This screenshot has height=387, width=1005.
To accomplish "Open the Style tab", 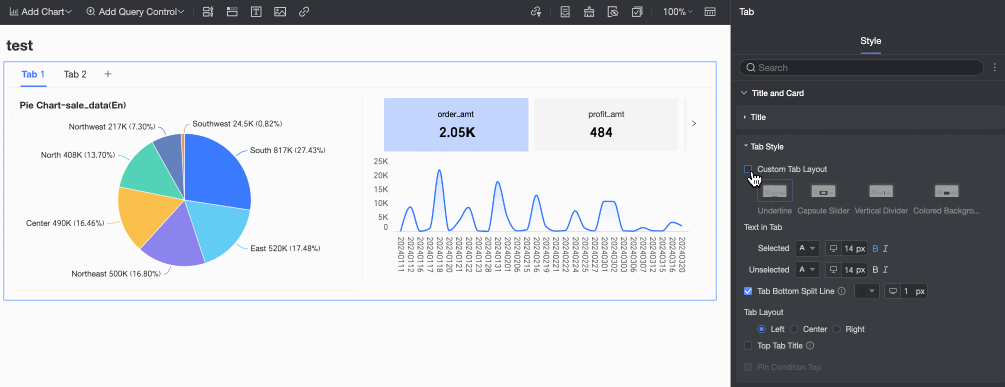I will tap(870, 41).
